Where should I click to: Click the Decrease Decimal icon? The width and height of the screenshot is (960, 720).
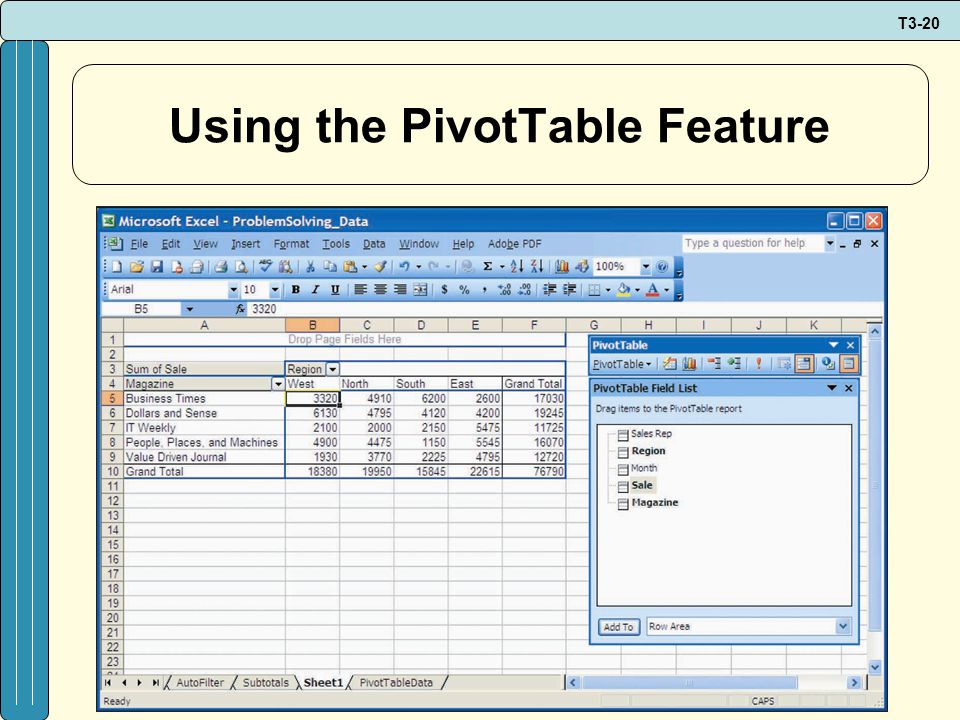pyautogui.click(x=524, y=290)
